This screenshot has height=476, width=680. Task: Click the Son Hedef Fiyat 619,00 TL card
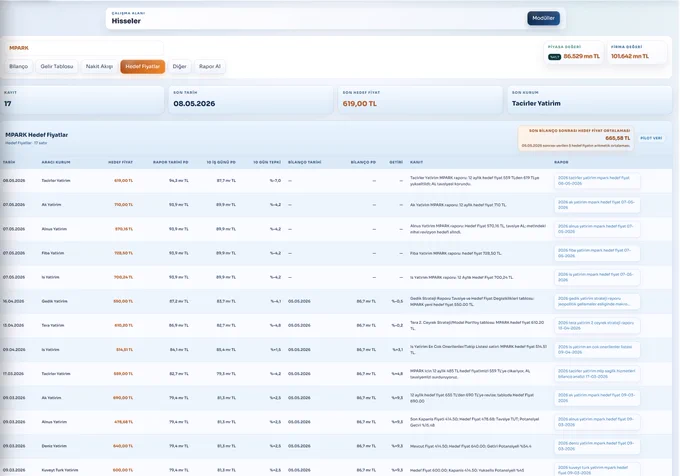(420, 100)
